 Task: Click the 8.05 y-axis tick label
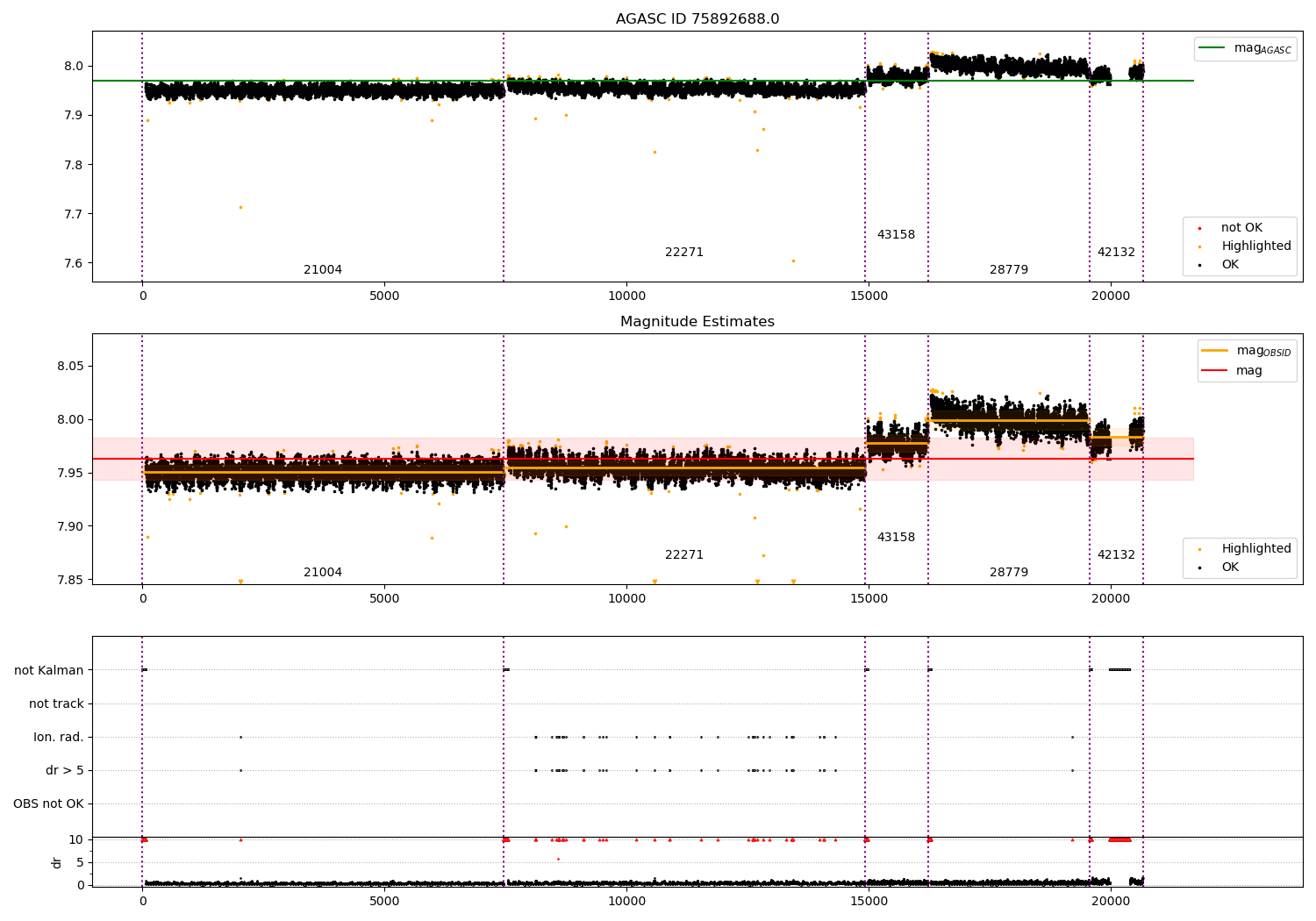(70, 367)
